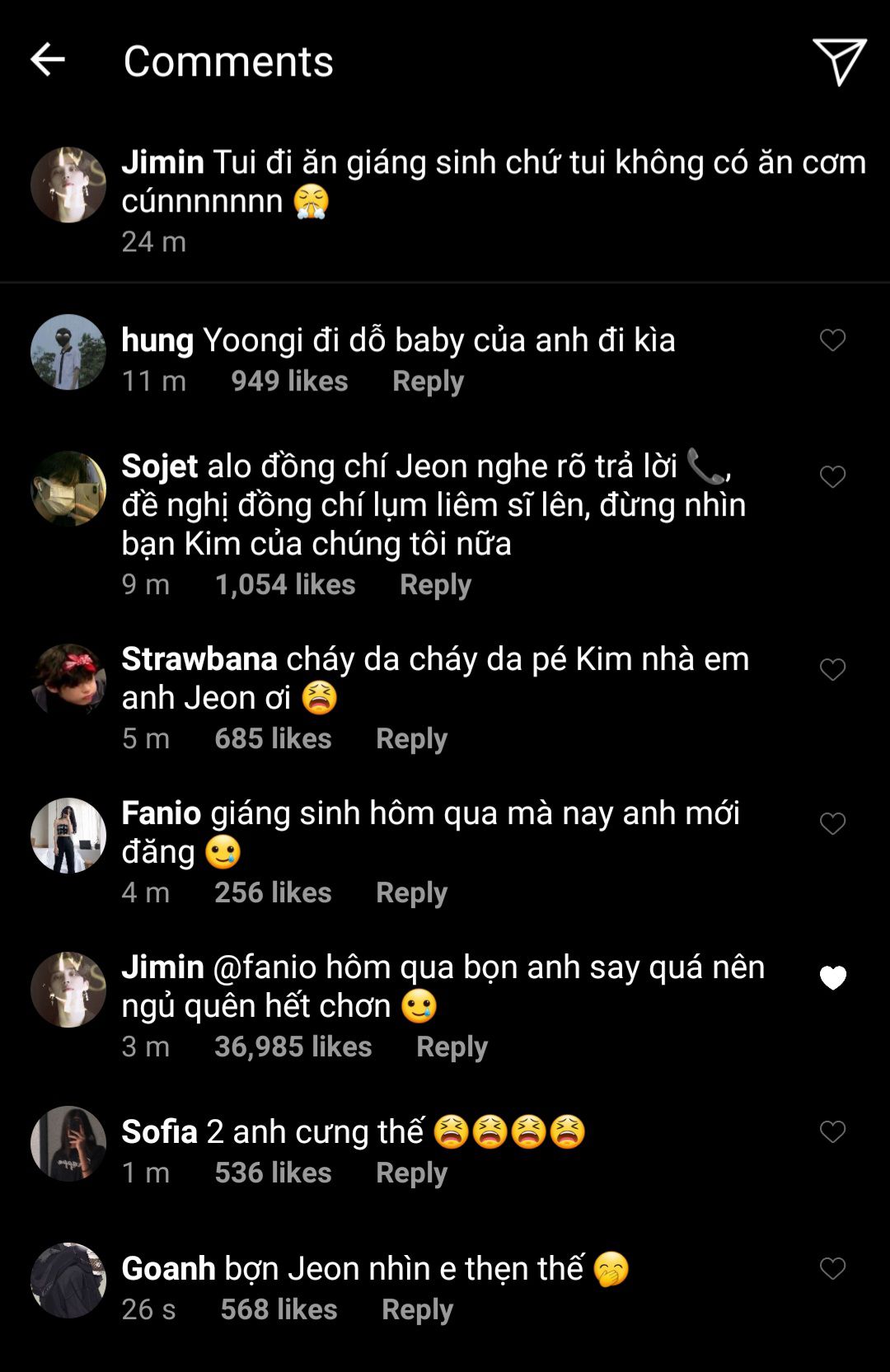Reply to Sojet's comment
This screenshot has width=890, height=1372.
[x=435, y=584]
